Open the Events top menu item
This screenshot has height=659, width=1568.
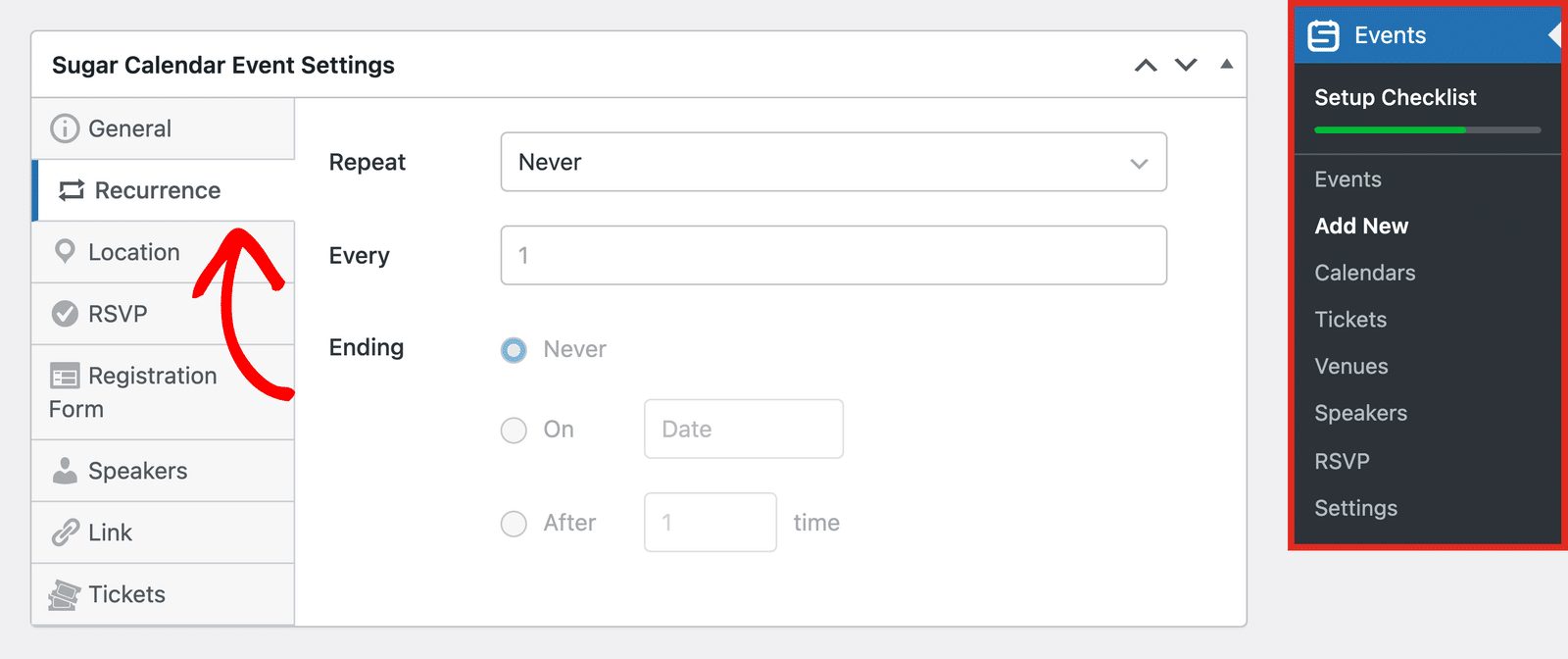coord(1428,35)
